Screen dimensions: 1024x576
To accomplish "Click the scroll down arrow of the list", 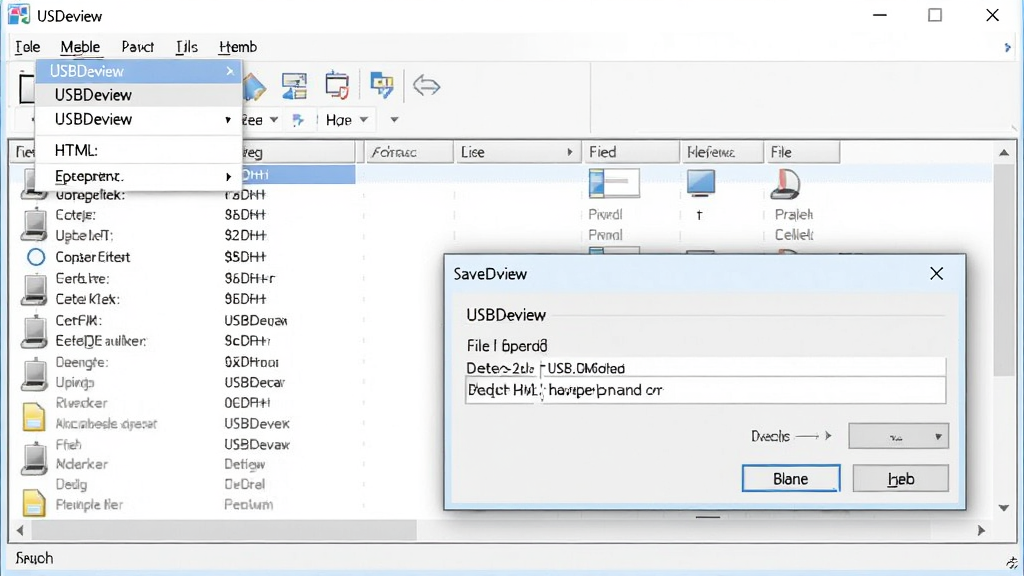I will point(1004,508).
